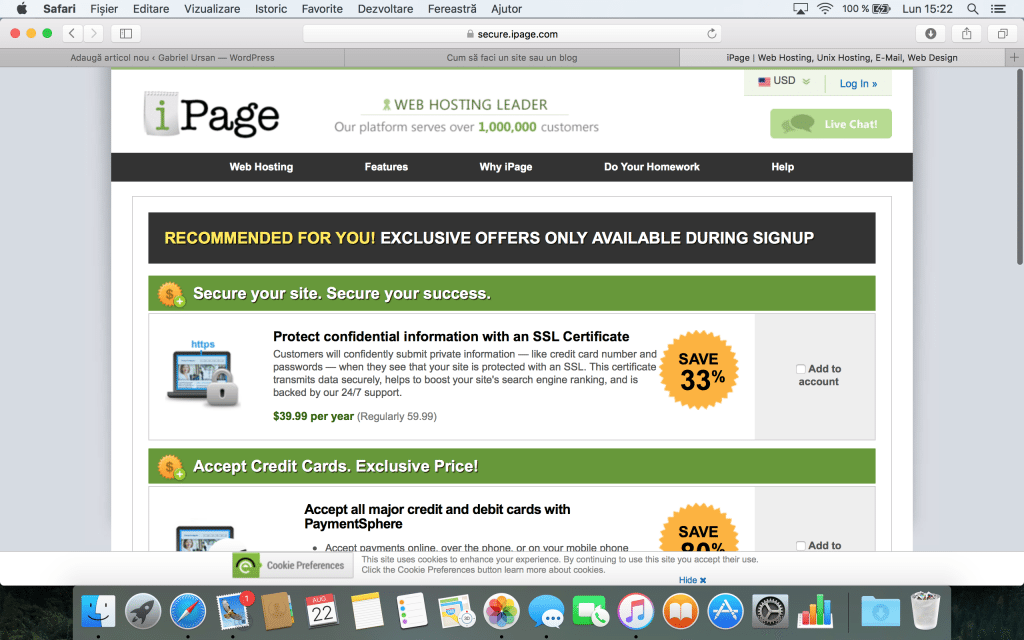Open the Why iPage nav item
Image resolution: width=1024 pixels, height=640 pixels.
(505, 167)
